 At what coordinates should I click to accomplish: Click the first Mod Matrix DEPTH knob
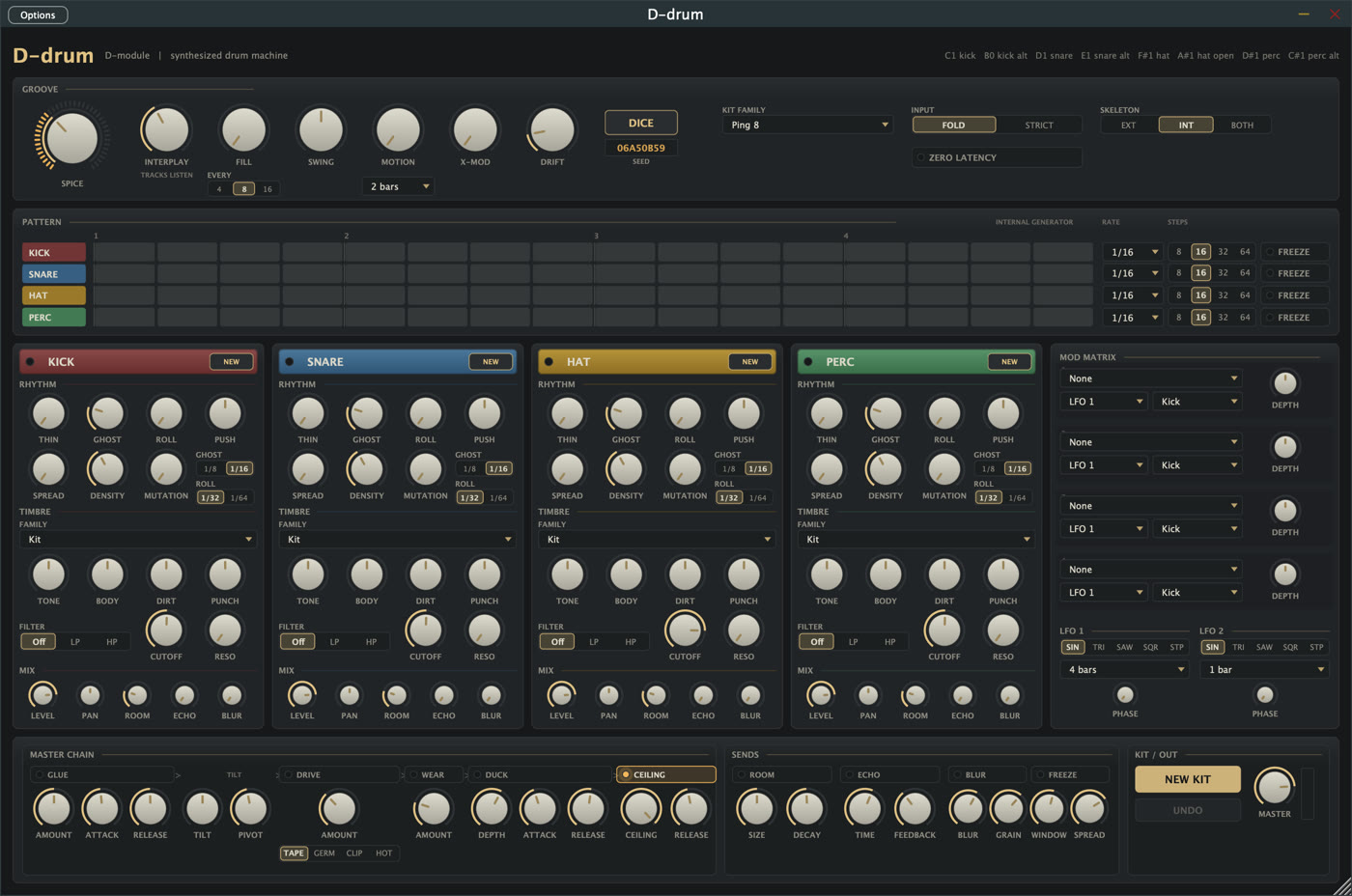pyautogui.click(x=1285, y=382)
